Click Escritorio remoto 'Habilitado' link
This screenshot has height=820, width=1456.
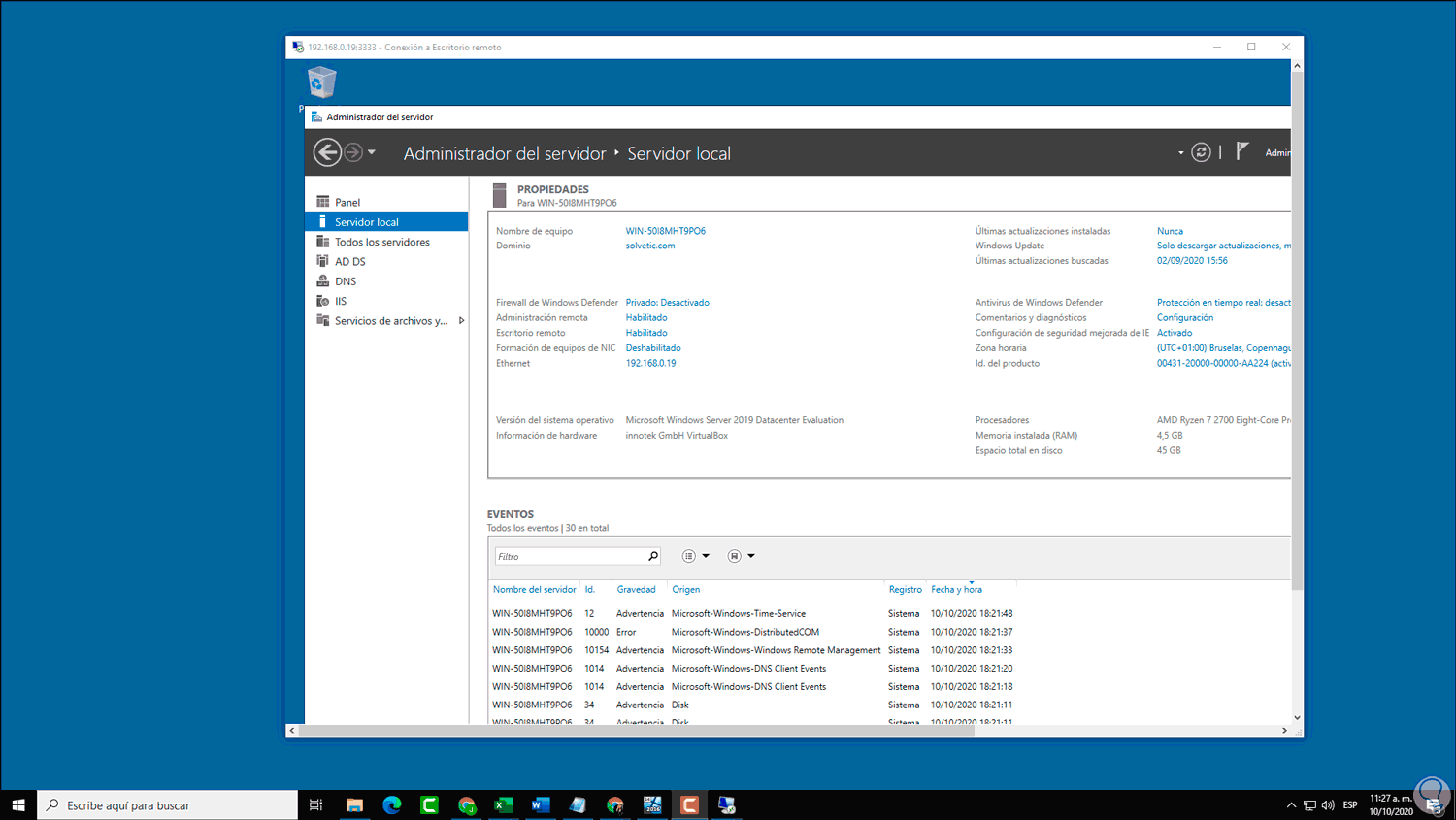pos(646,333)
